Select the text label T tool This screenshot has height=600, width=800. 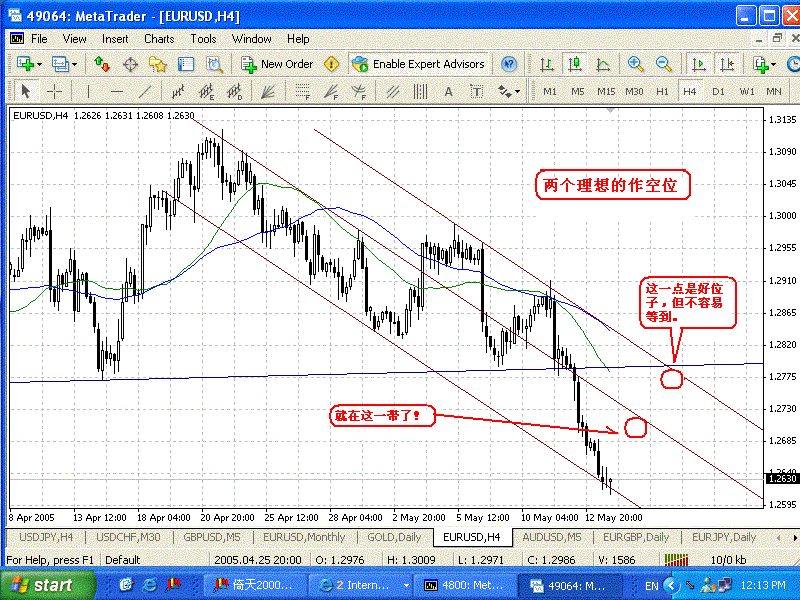pyautogui.click(x=477, y=92)
